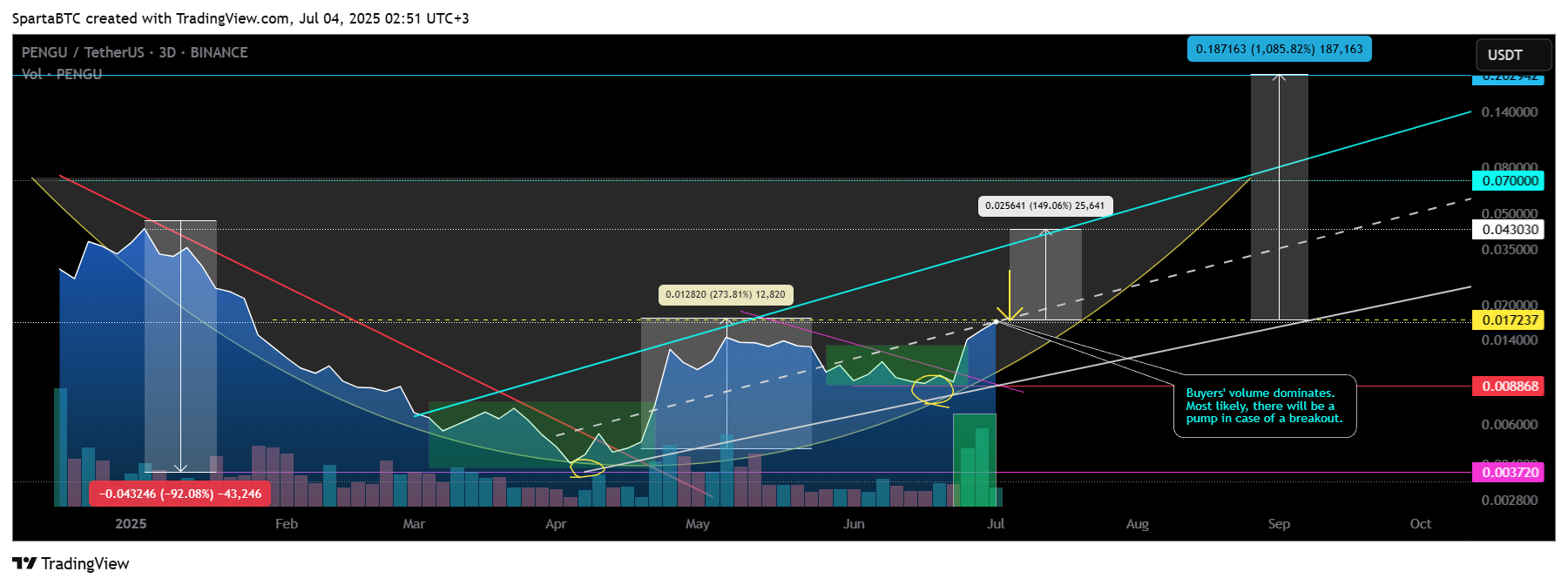Click the tall green volume bar near July

(975, 460)
